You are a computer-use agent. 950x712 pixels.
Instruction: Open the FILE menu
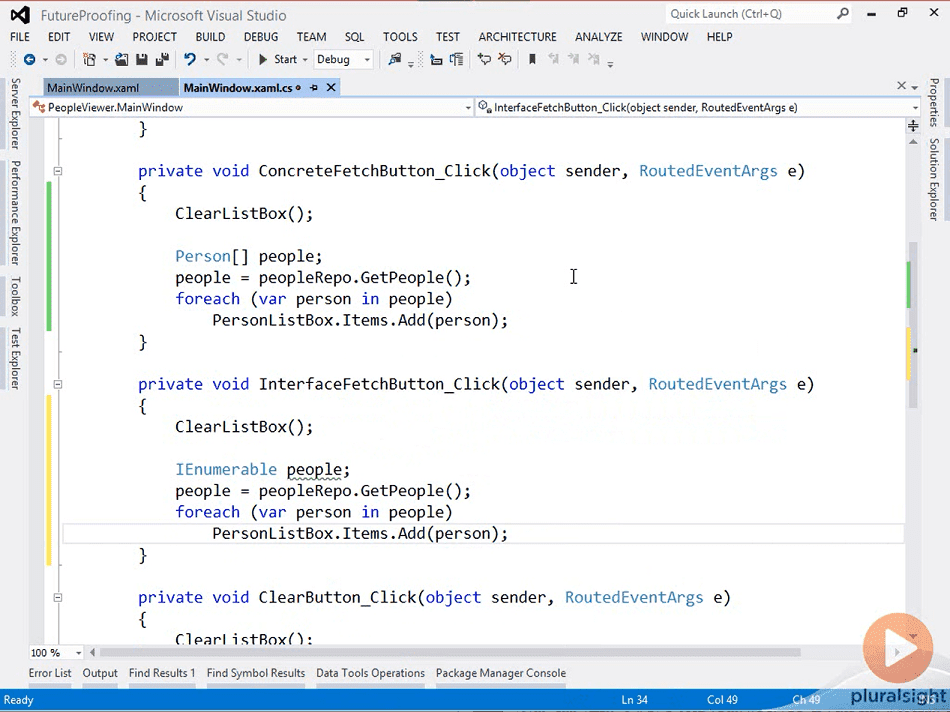(20, 37)
